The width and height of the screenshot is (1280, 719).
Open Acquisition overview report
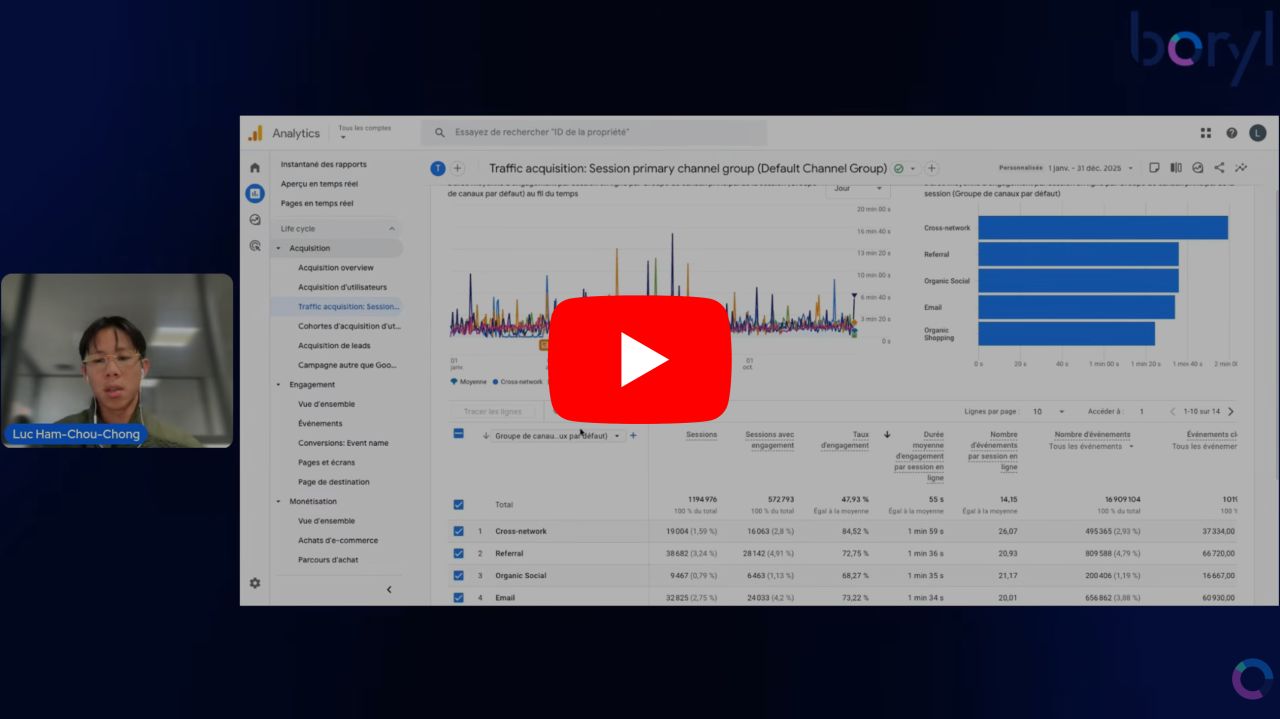pyautogui.click(x=336, y=268)
